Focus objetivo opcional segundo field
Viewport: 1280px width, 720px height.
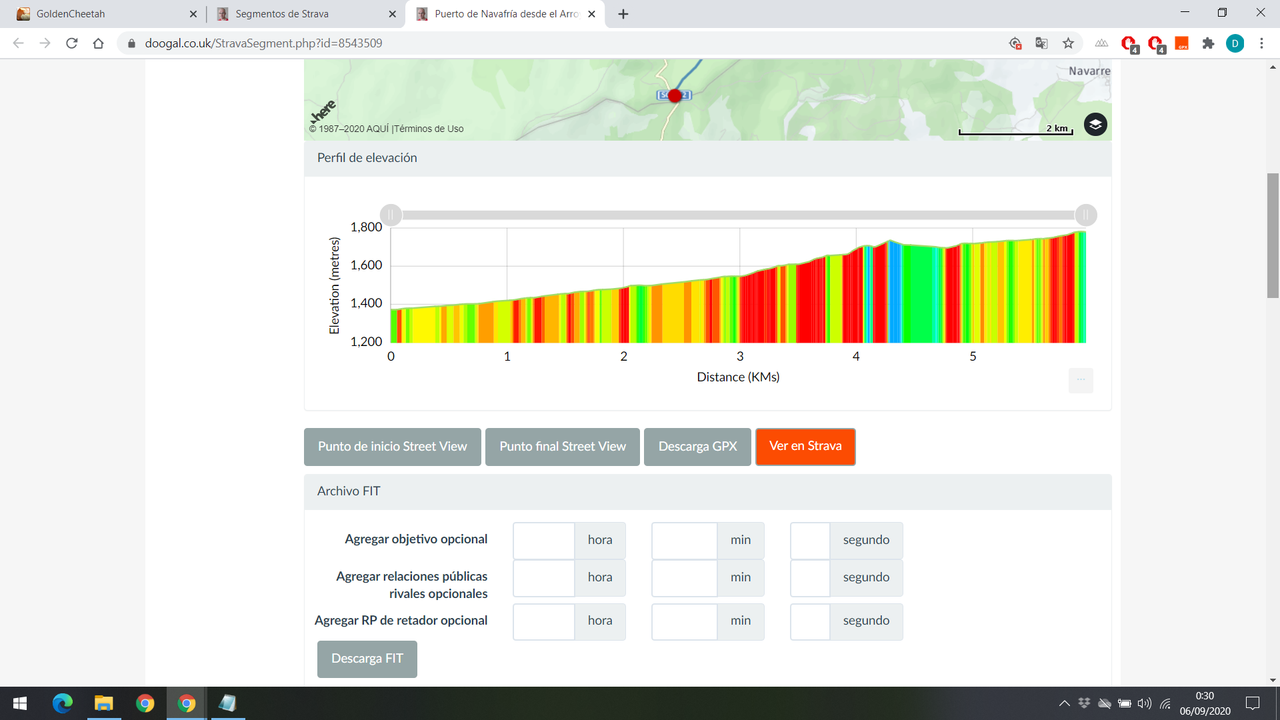(x=810, y=540)
